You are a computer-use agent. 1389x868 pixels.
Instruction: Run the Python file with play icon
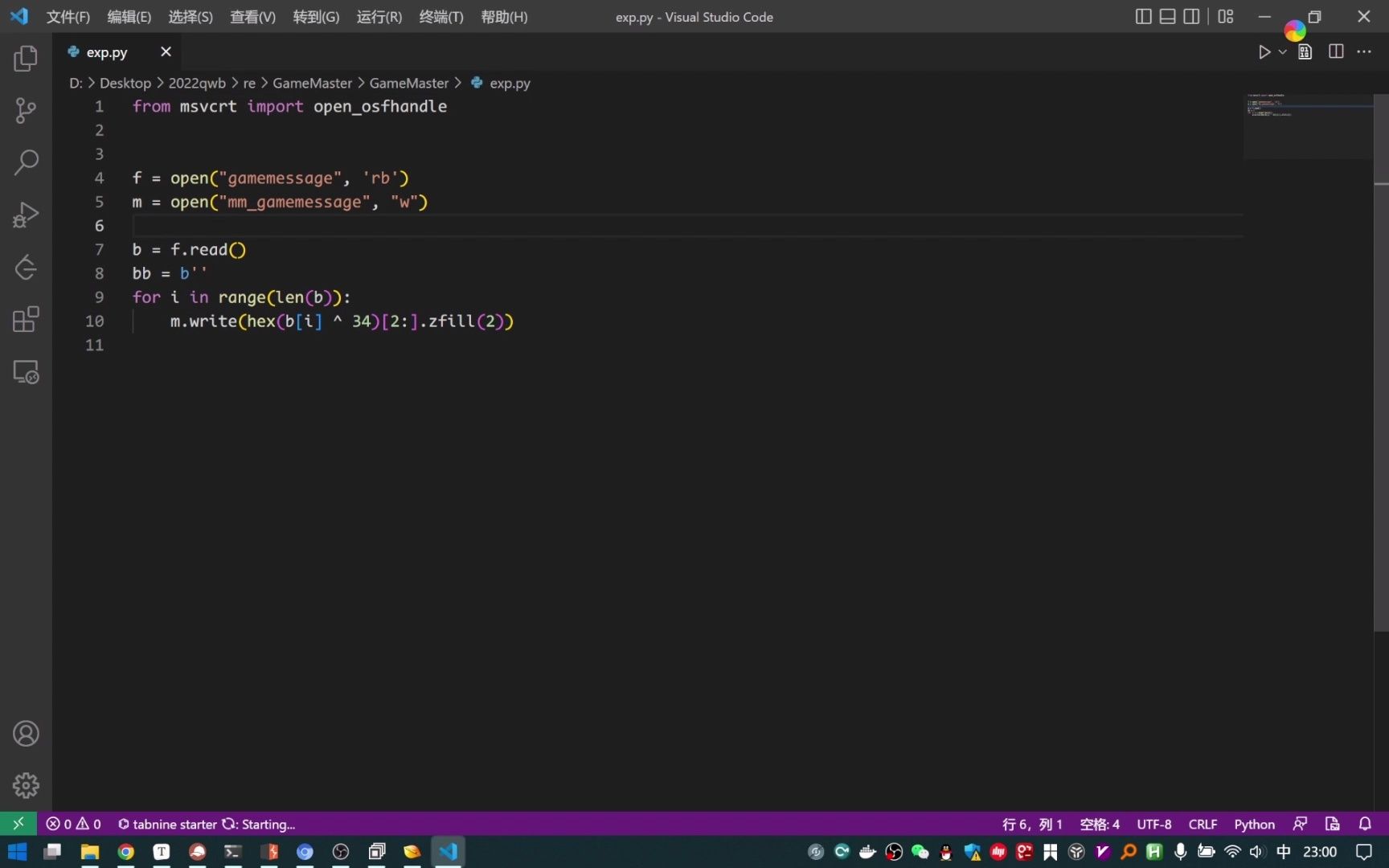1264,52
